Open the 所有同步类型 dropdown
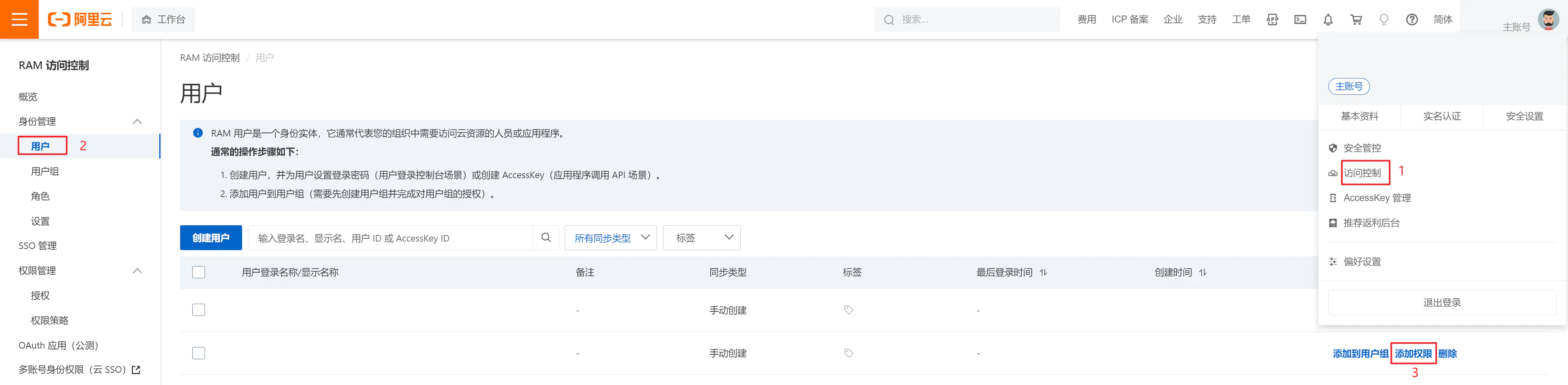 610,237
